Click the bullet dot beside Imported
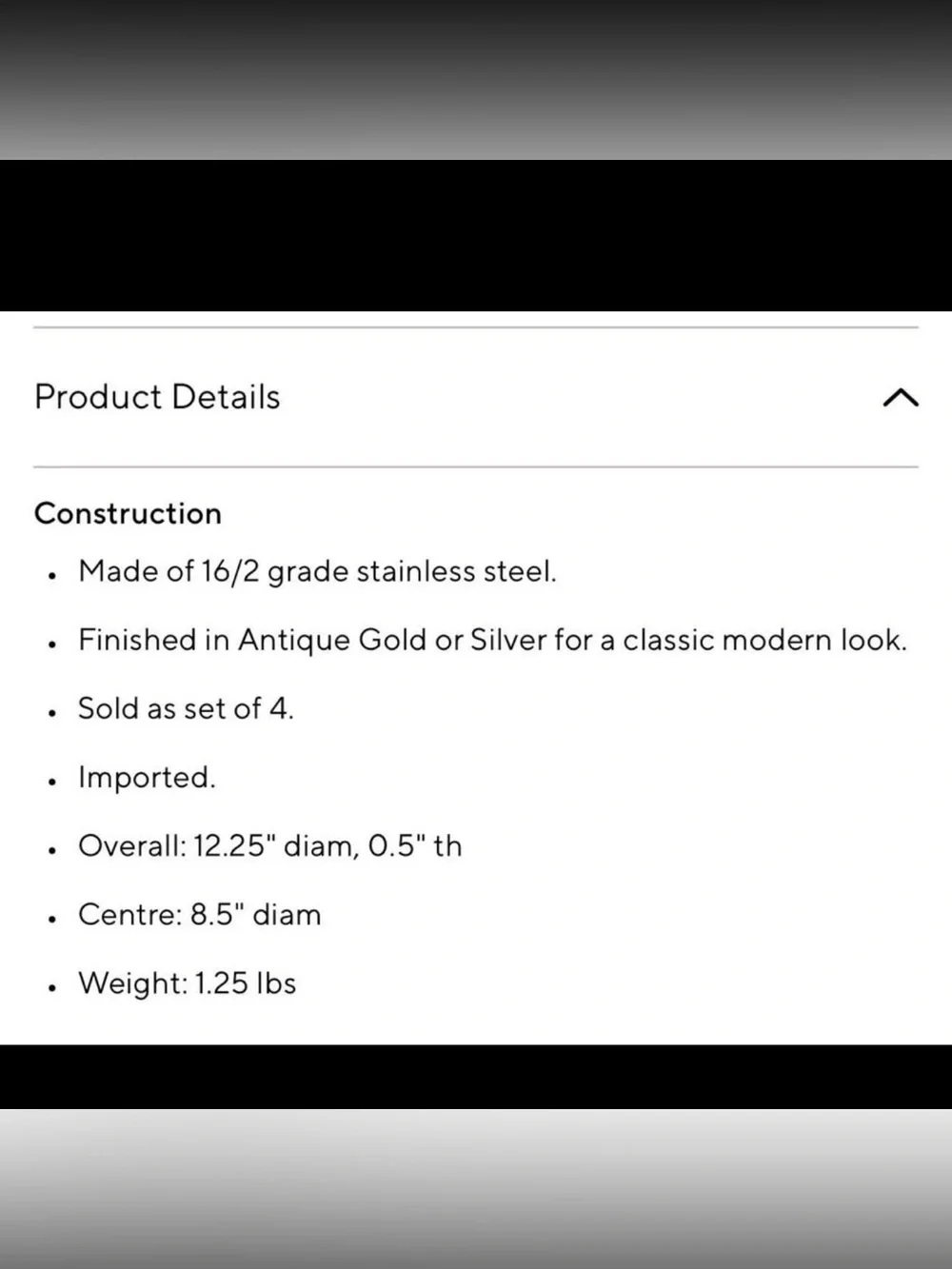The width and height of the screenshot is (952, 1269). pos(52,782)
